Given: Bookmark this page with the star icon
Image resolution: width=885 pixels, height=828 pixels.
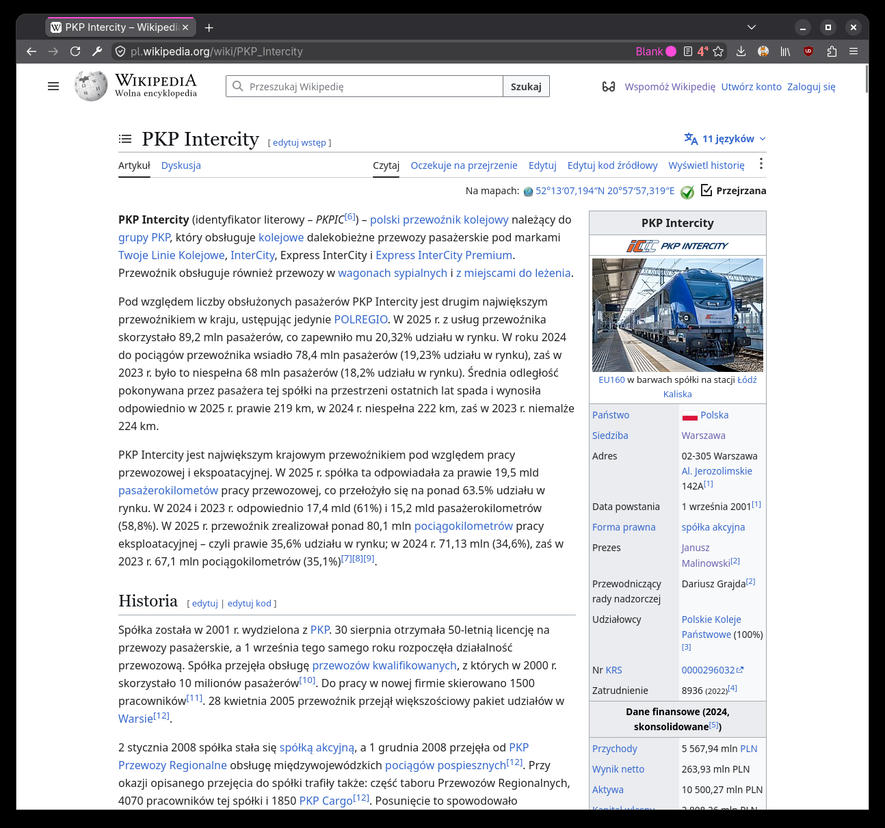Looking at the screenshot, I should 718,51.
